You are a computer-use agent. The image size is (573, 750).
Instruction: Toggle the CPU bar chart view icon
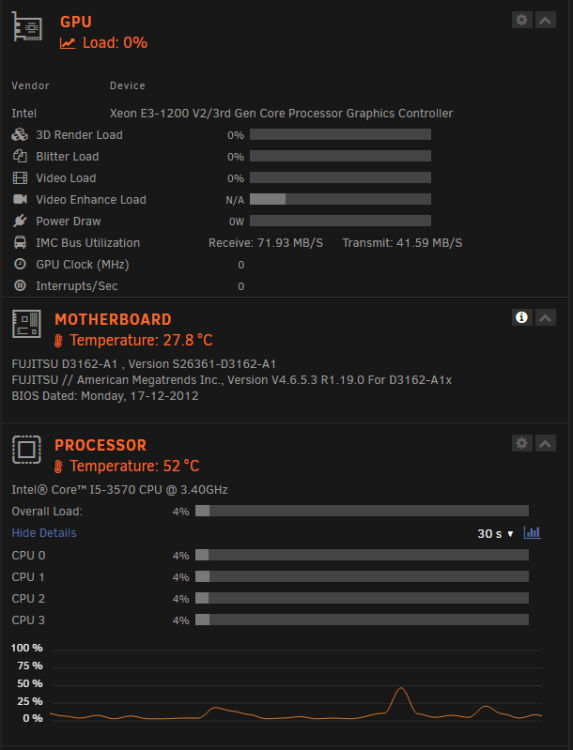[532, 533]
